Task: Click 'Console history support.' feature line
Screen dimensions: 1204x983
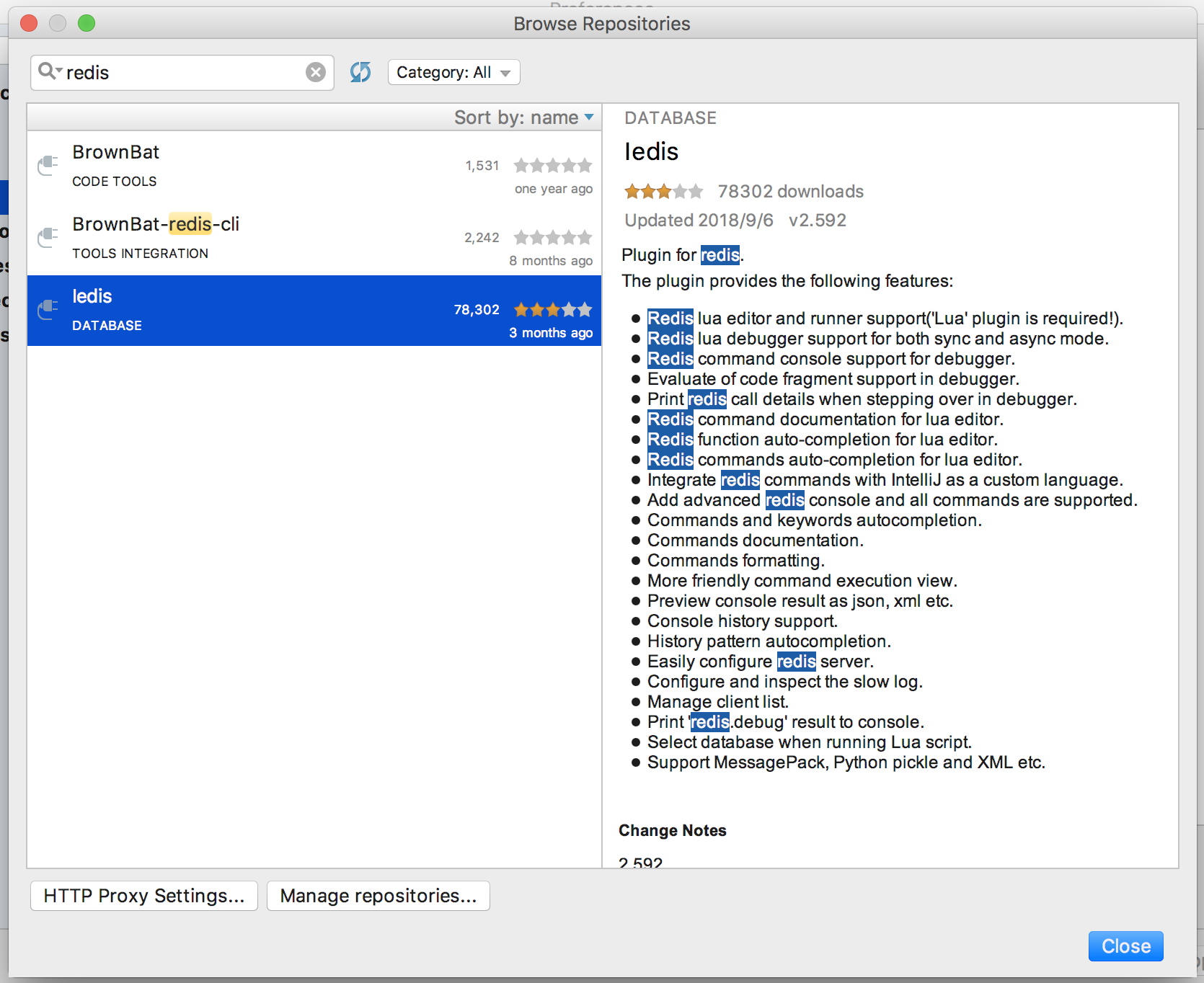Action: pos(743,621)
